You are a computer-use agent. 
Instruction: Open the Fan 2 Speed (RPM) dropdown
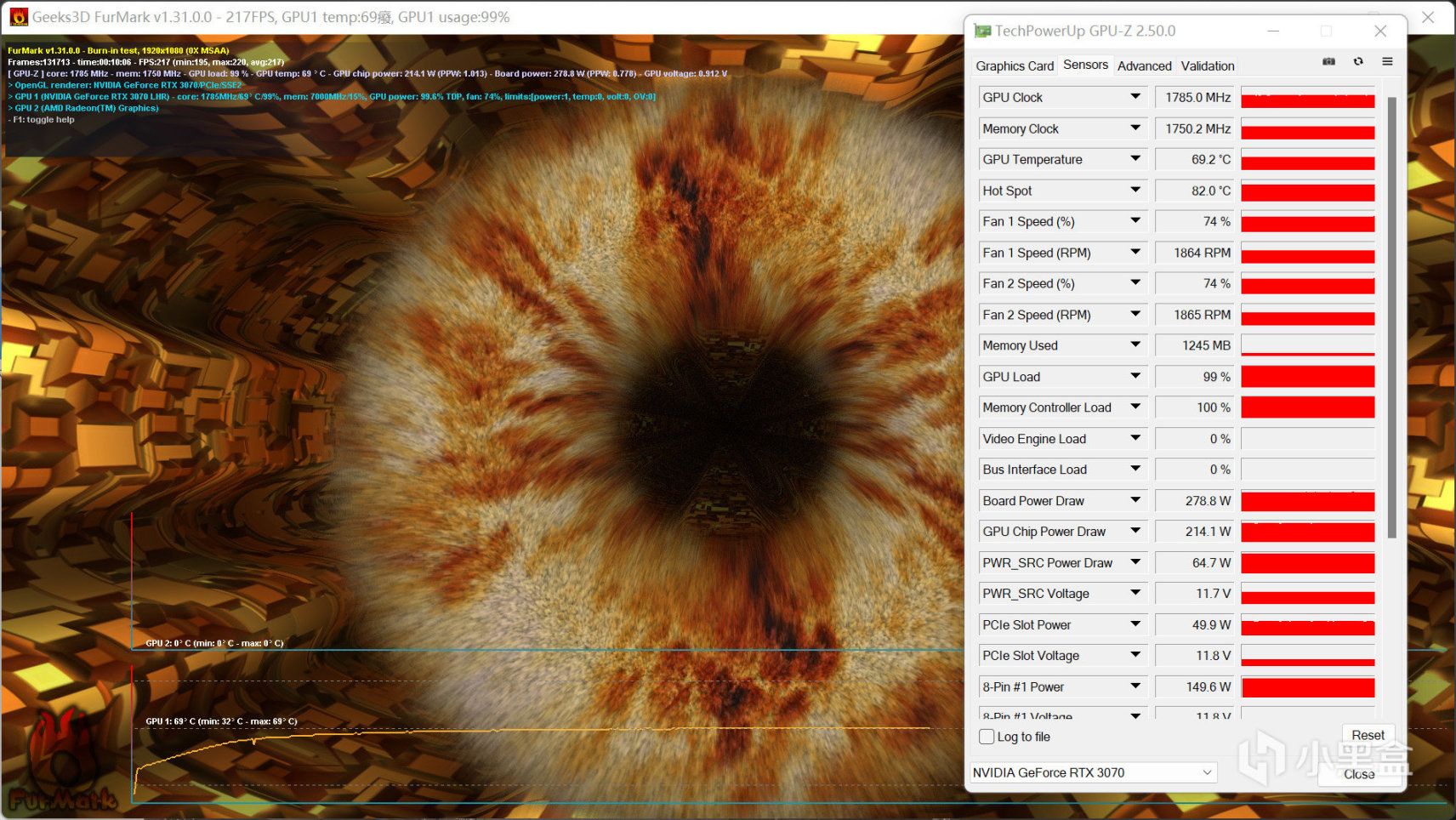[1135, 315]
